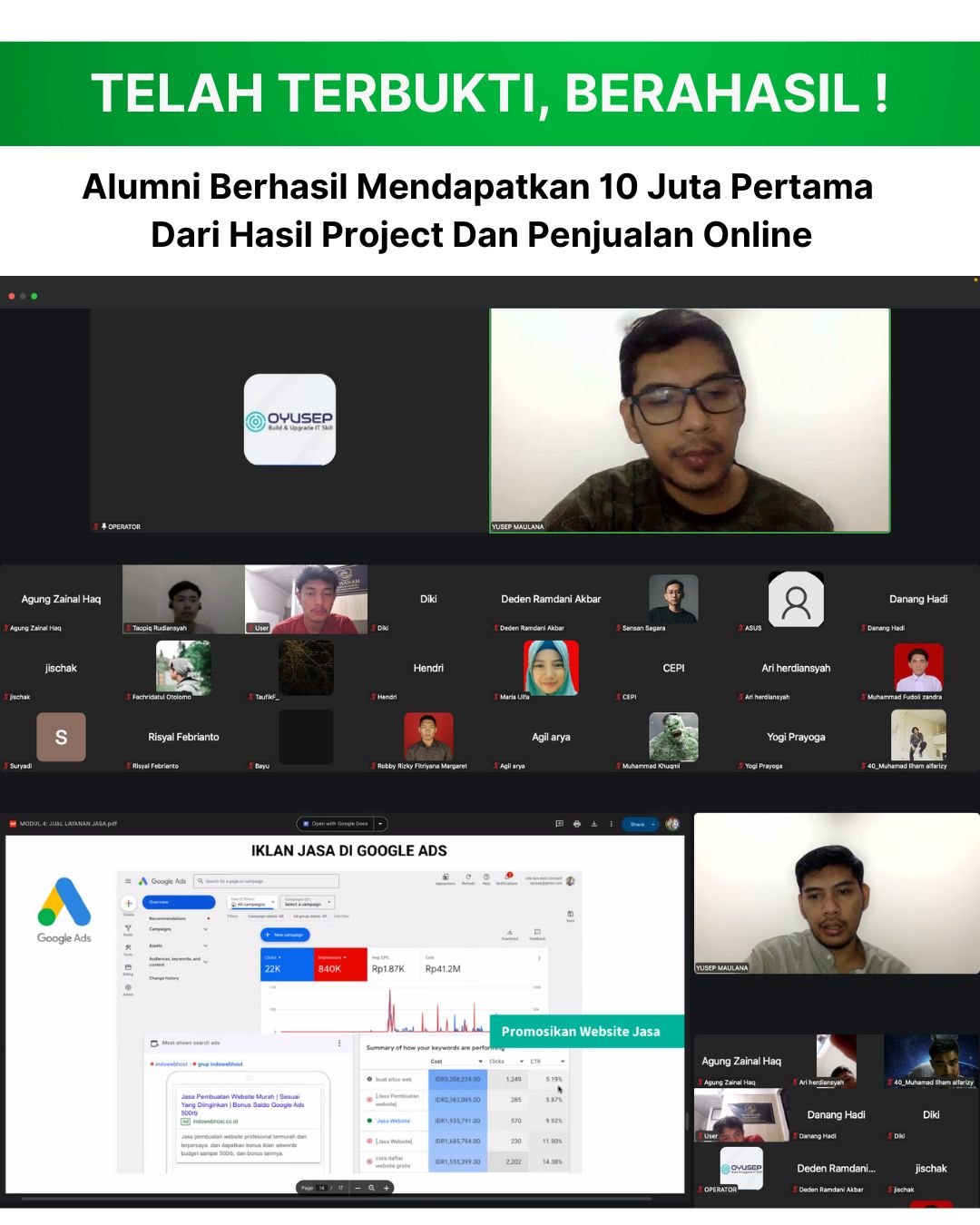Click the Google Ads Create plus button
The height and width of the screenshot is (1225, 980).
point(128,904)
